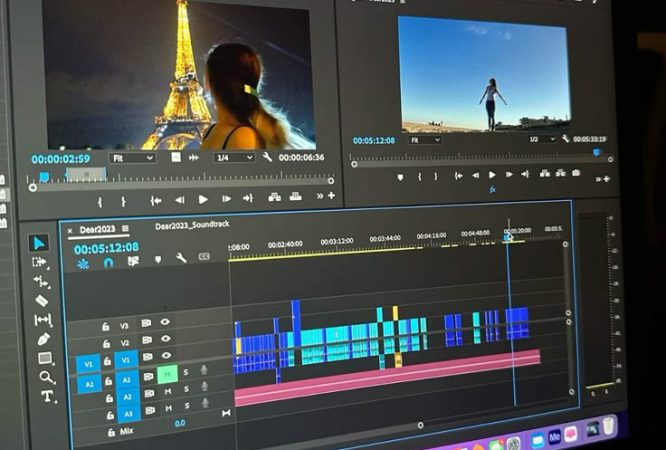Click the timeline playhead timecode 00:05:12:08

106,247
